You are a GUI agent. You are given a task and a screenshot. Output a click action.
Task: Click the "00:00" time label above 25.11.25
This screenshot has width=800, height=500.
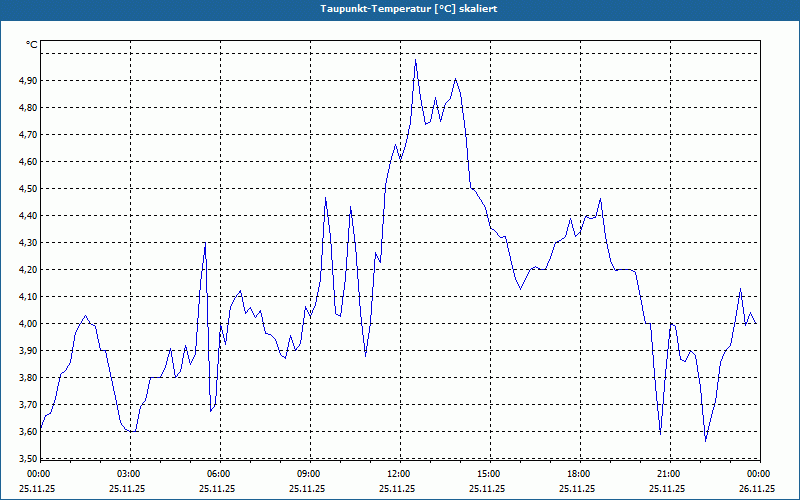(x=37, y=474)
